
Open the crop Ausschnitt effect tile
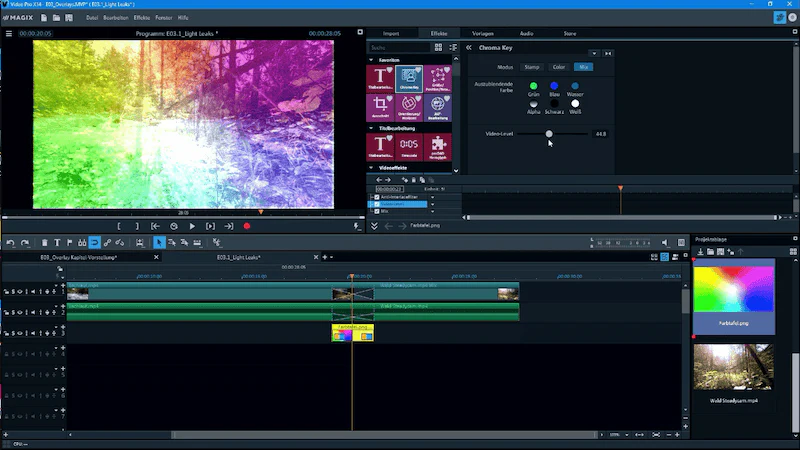pos(380,107)
